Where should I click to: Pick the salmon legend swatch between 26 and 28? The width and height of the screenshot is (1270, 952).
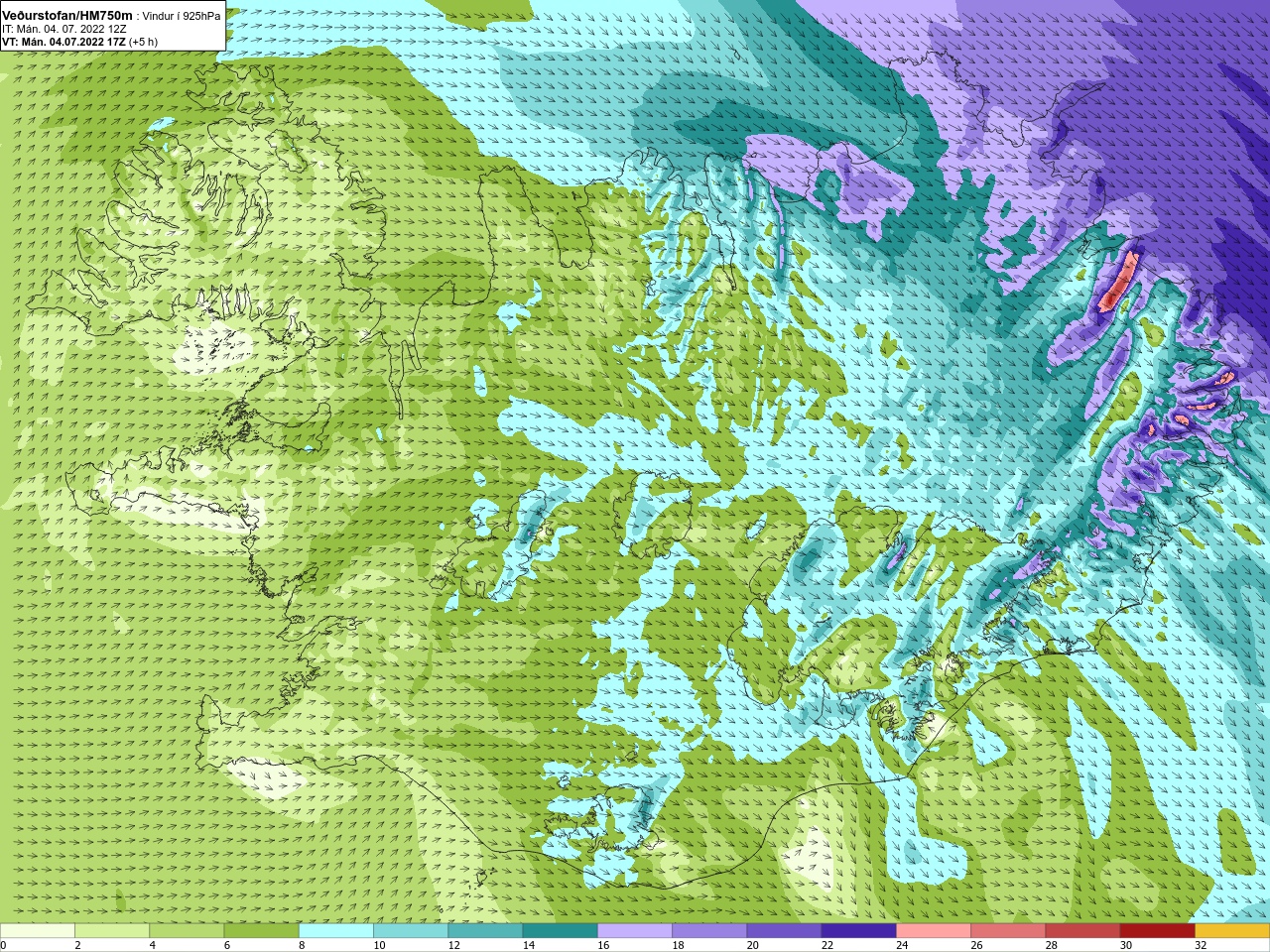(1008, 931)
